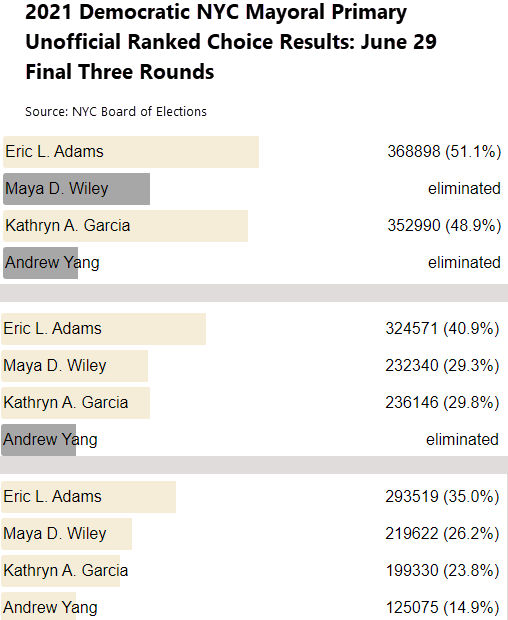The height and width of the screenshot is (620, 508).
Task: Select Andrew Yang 125075 bar
Action: [38, 606]
